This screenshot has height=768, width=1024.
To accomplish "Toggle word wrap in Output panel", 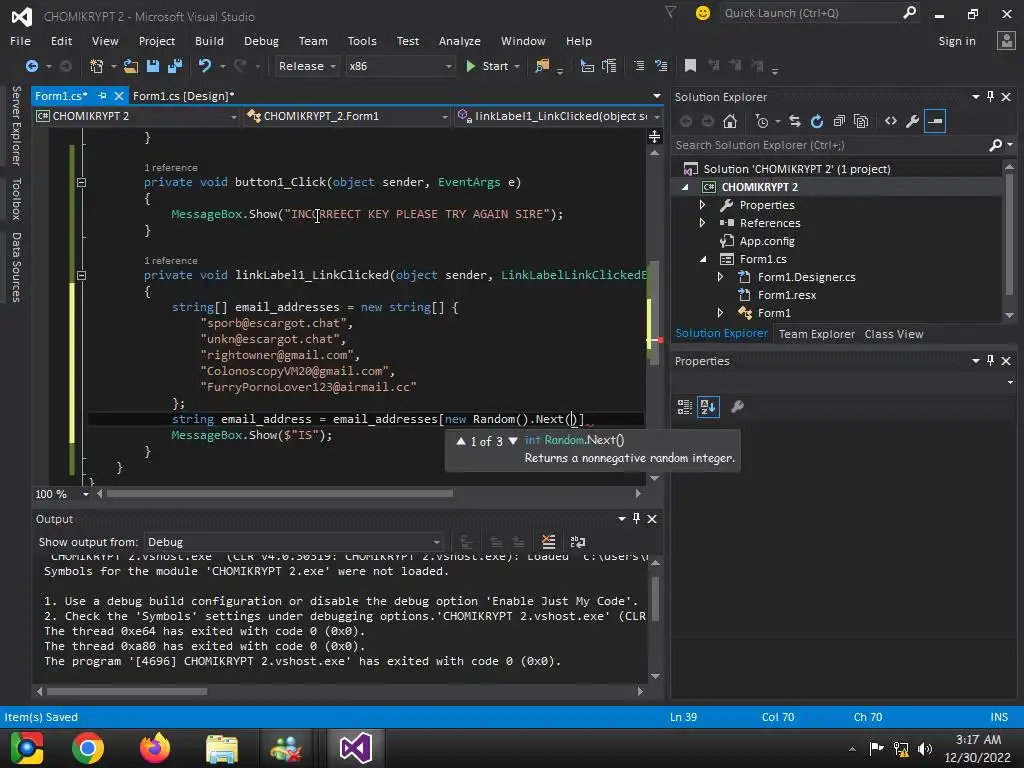I will click(578, 542).
